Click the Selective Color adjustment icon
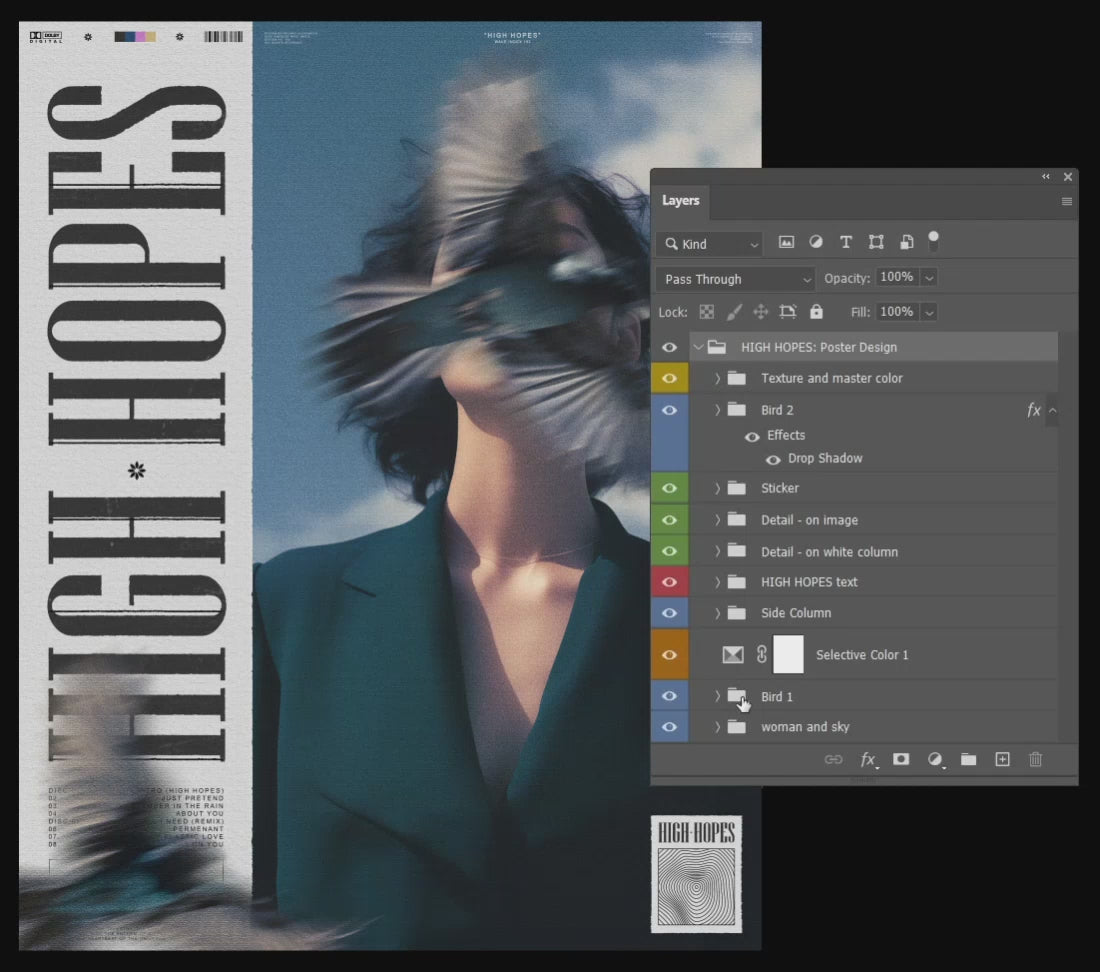Screen dimensions: 1100x972 [x=733, y=654]
